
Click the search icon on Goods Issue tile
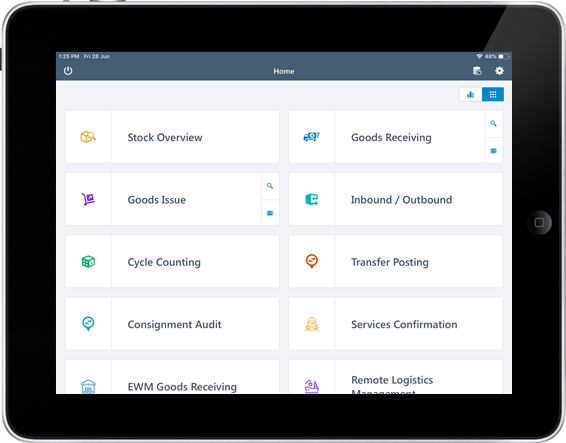(270, 186)
